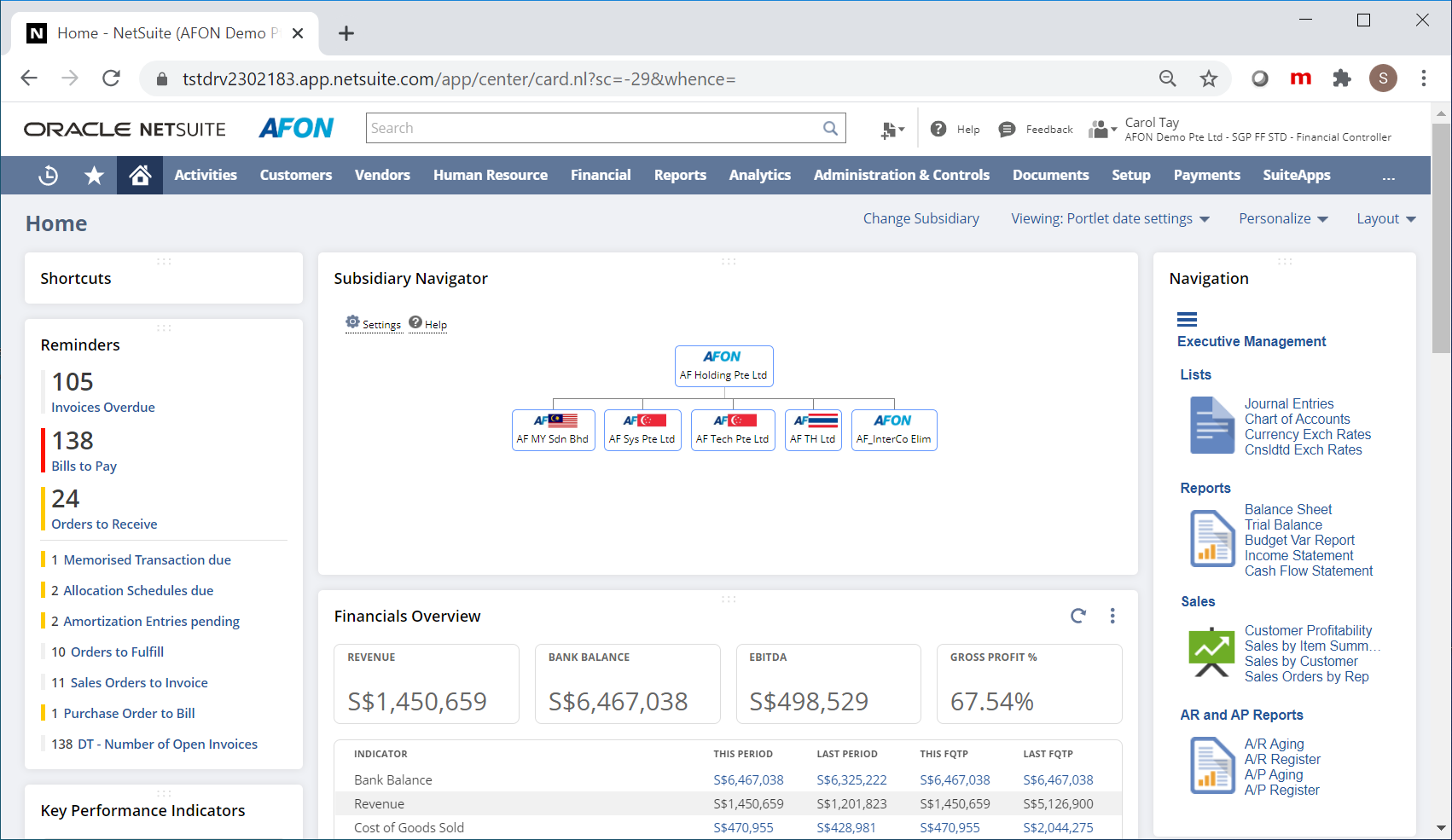Open Subsidiary Navigator settings gear
The image size is (1452, 840).
[x=352, y=322]
